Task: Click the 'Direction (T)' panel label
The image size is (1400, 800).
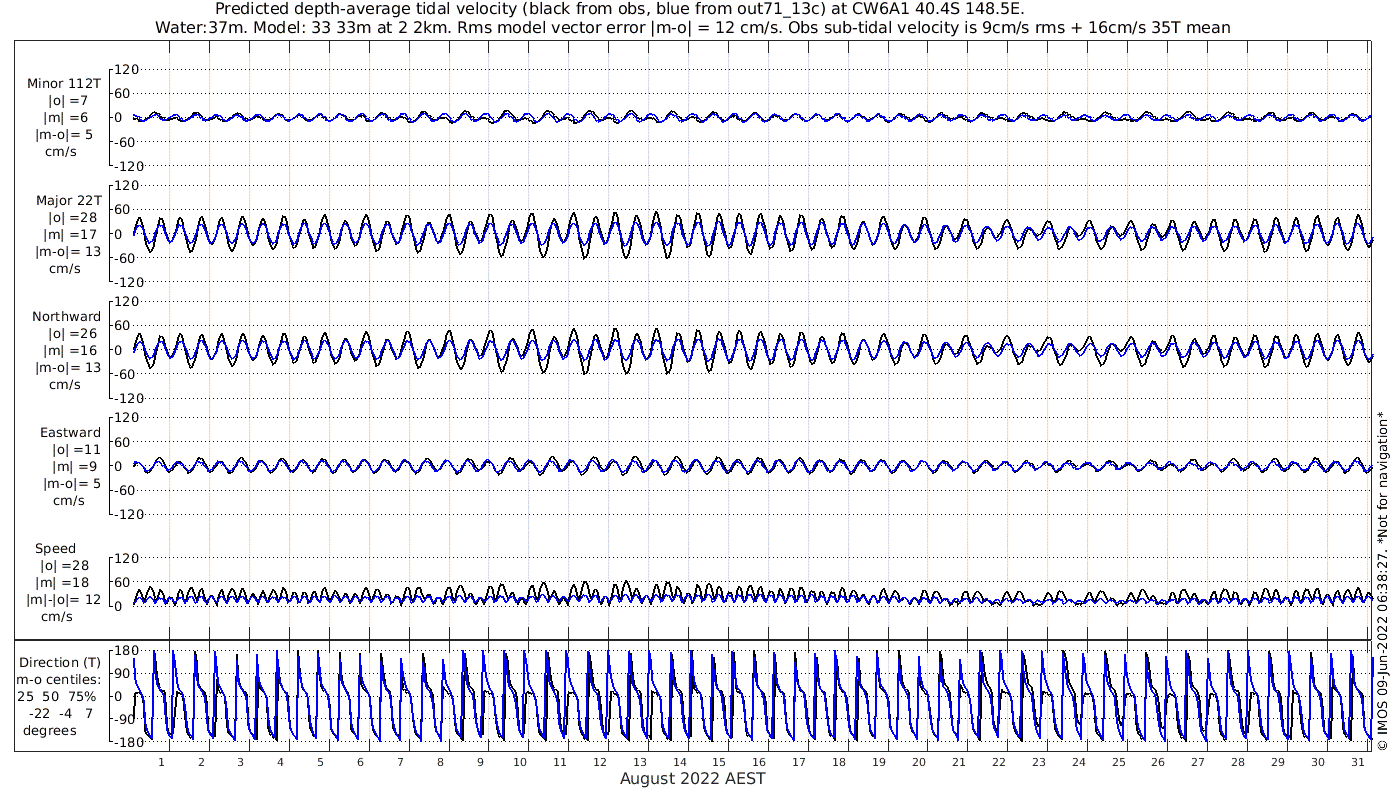Action: pos(61,662)
